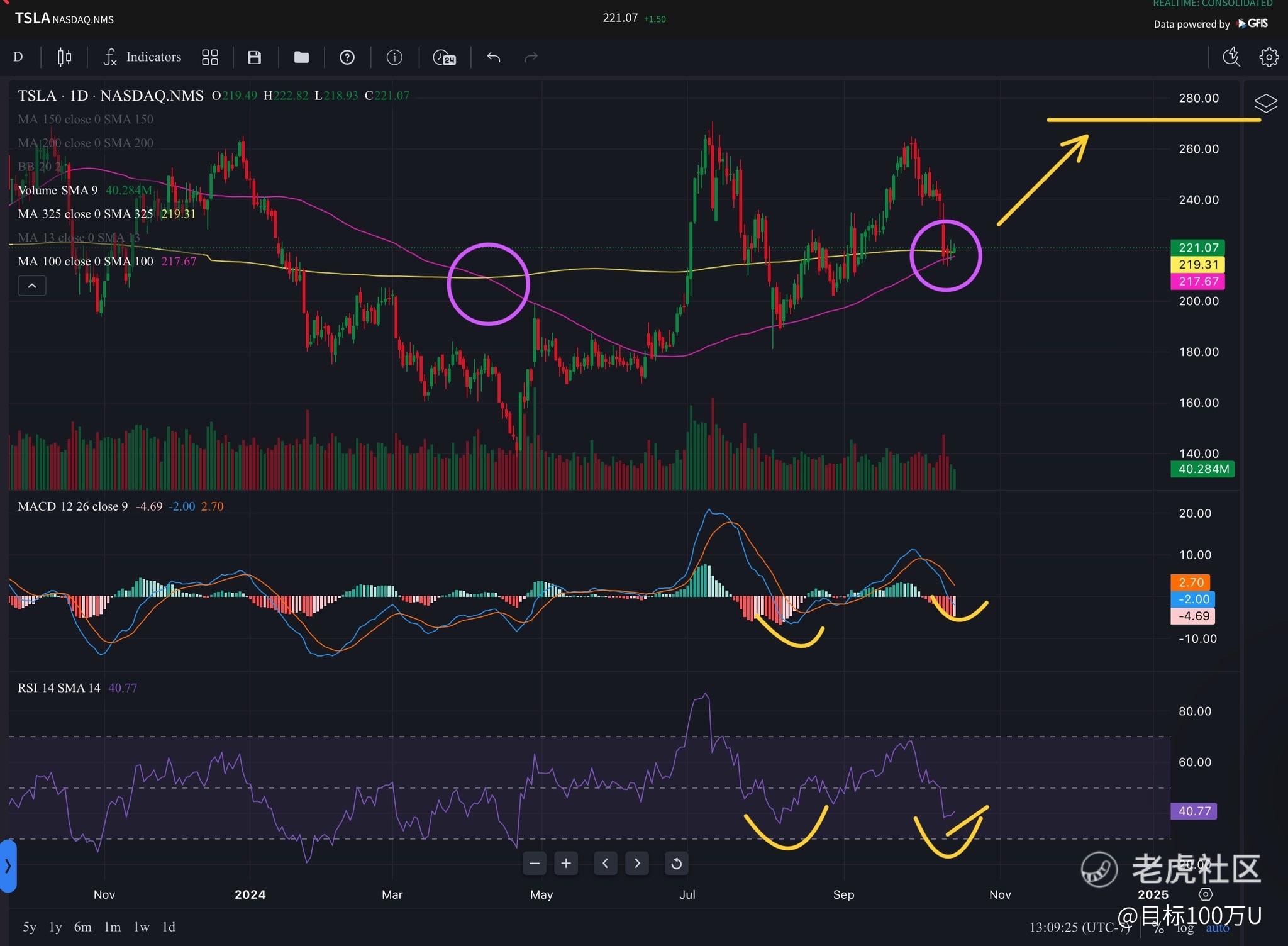Redo the chart change
Image resolution: width=1288 pixels, height=946 pixels.
(x=531, y=57)
